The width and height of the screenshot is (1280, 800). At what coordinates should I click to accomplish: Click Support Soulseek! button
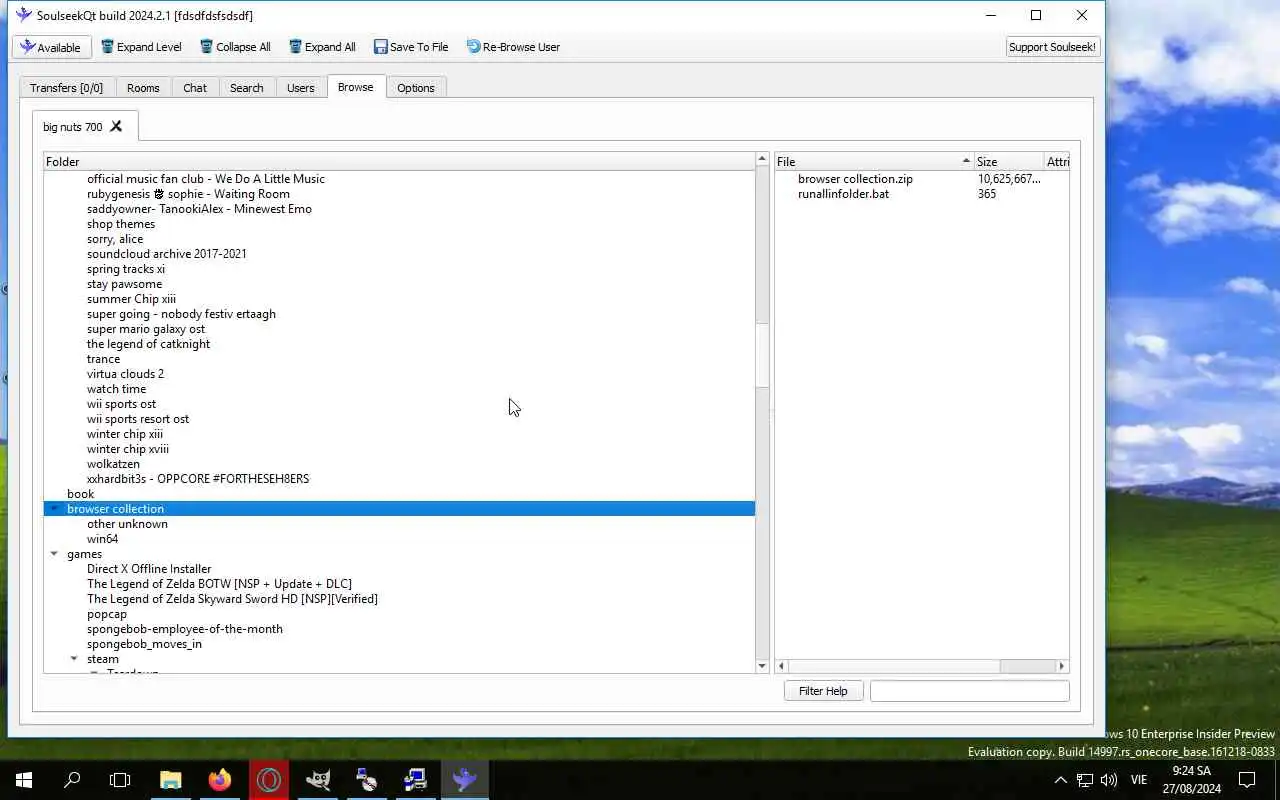[x=1053, y=47]
